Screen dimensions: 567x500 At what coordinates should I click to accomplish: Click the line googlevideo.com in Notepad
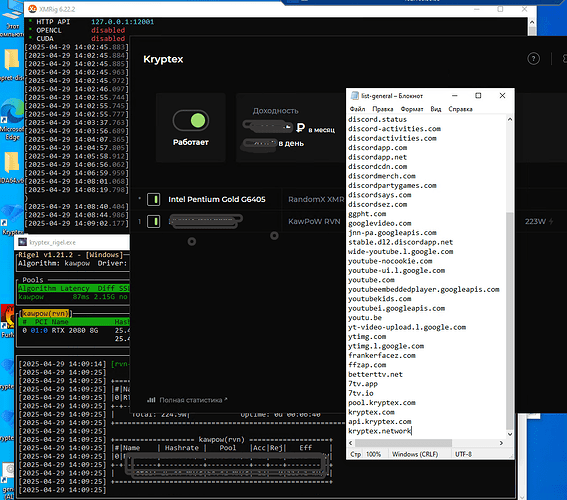coord(380,223)
